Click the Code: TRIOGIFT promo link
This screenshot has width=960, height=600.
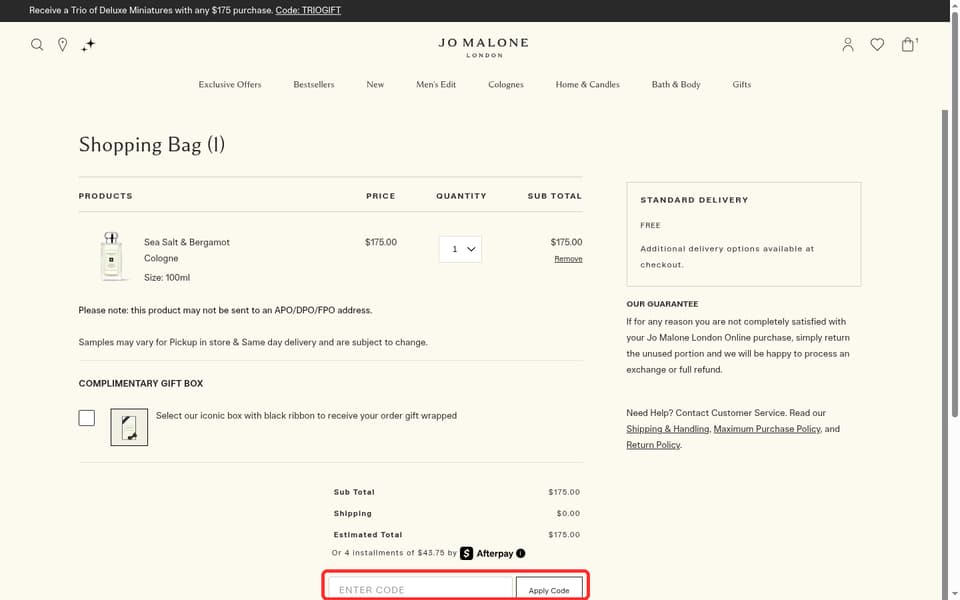308,10
